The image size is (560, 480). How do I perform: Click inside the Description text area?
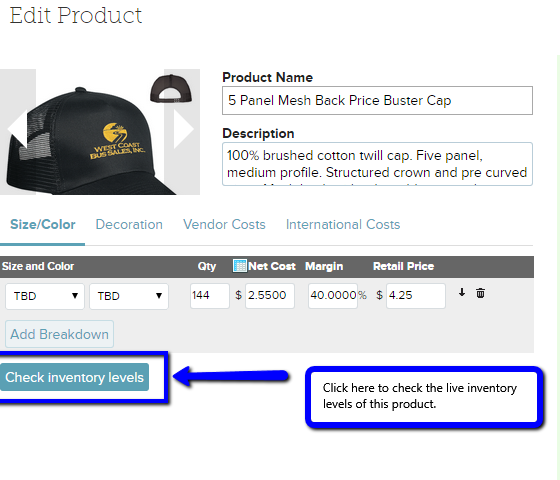tap(377, 164)
